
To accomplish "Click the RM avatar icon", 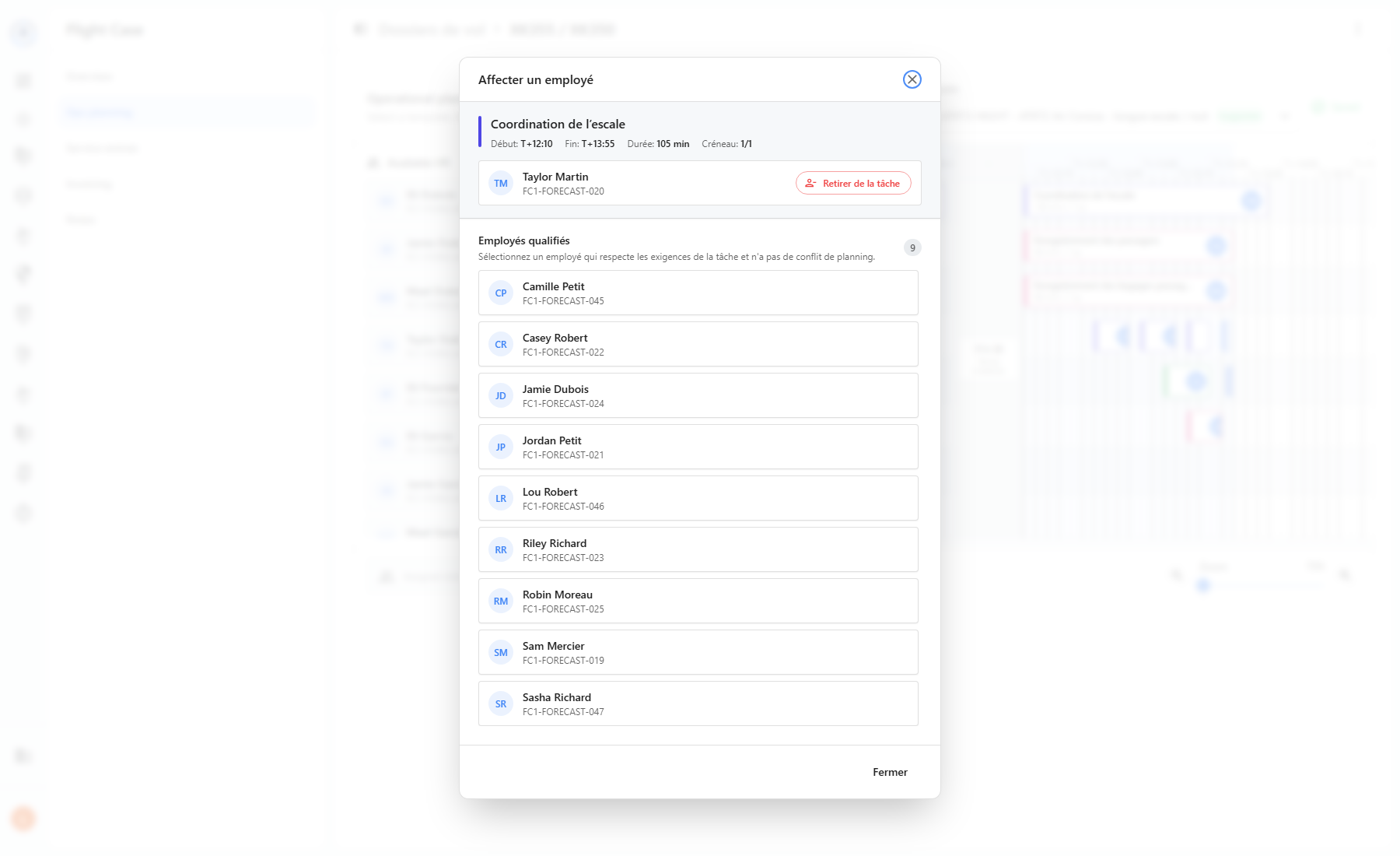I will click(x=501, y=602).
